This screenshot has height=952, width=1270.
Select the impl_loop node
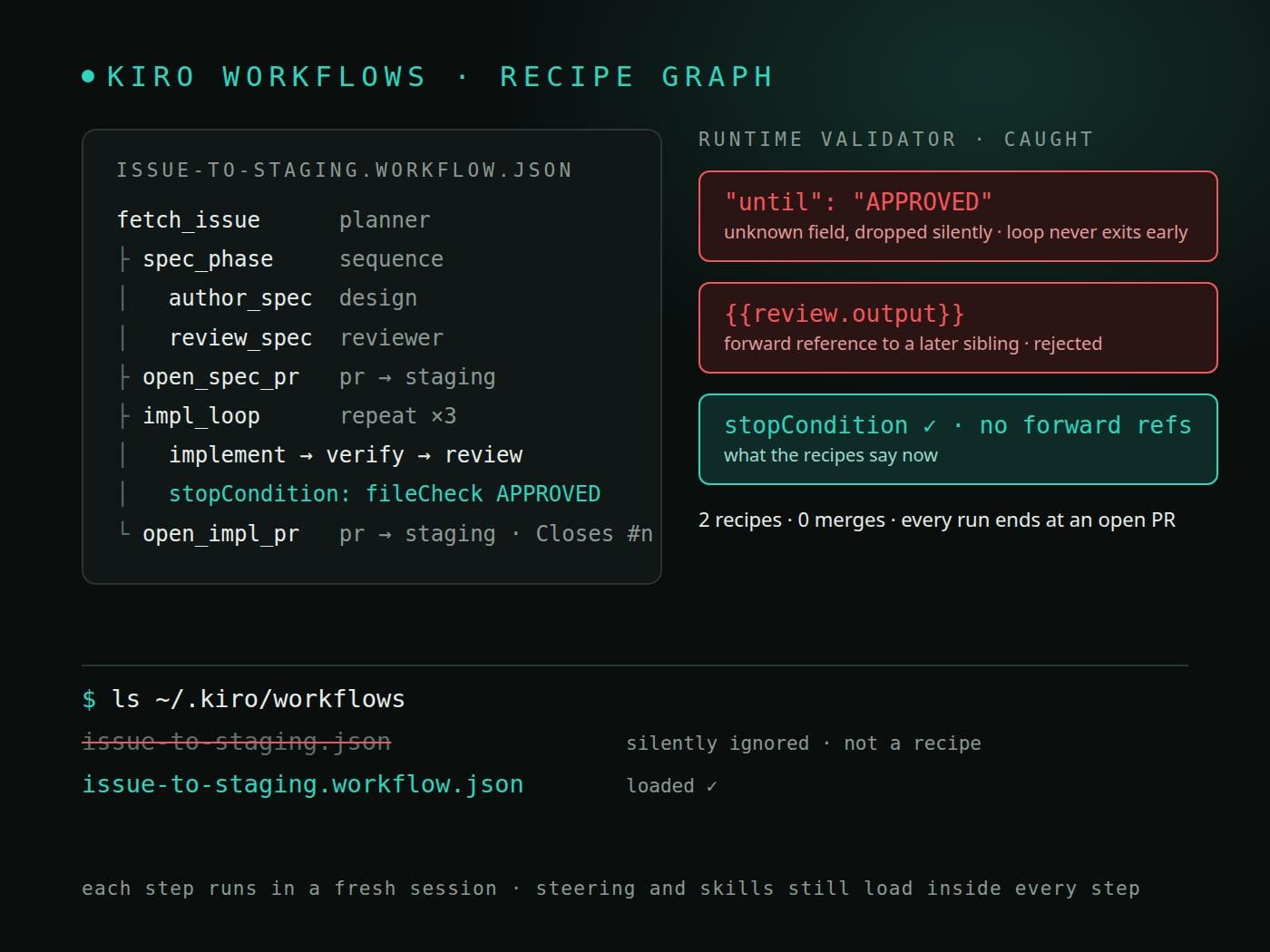(x=201, y=416)
